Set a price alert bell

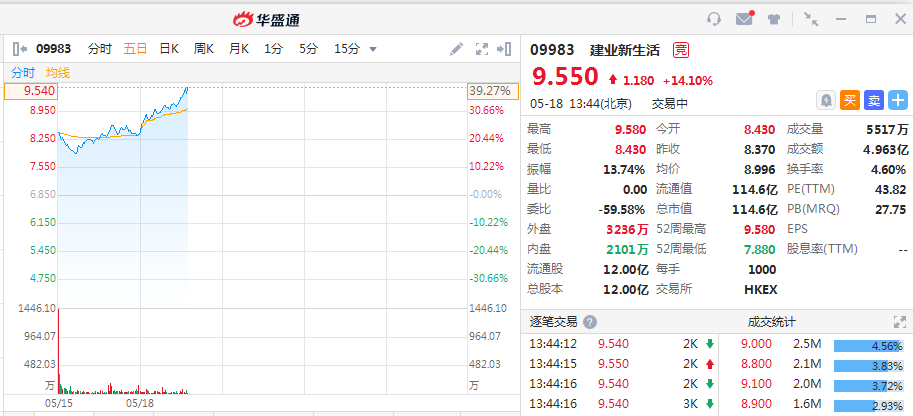(x=825, y=100)
